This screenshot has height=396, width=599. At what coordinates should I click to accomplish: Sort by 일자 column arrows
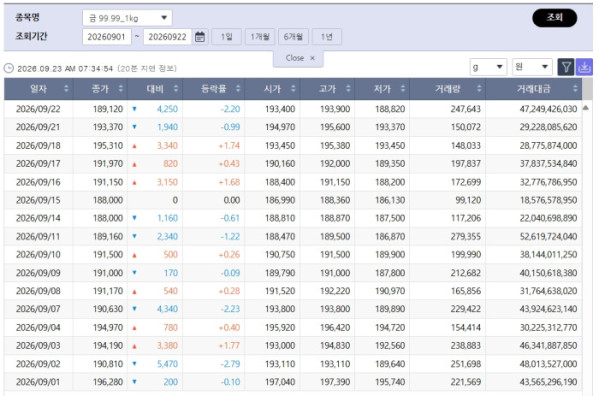[66, 89]
